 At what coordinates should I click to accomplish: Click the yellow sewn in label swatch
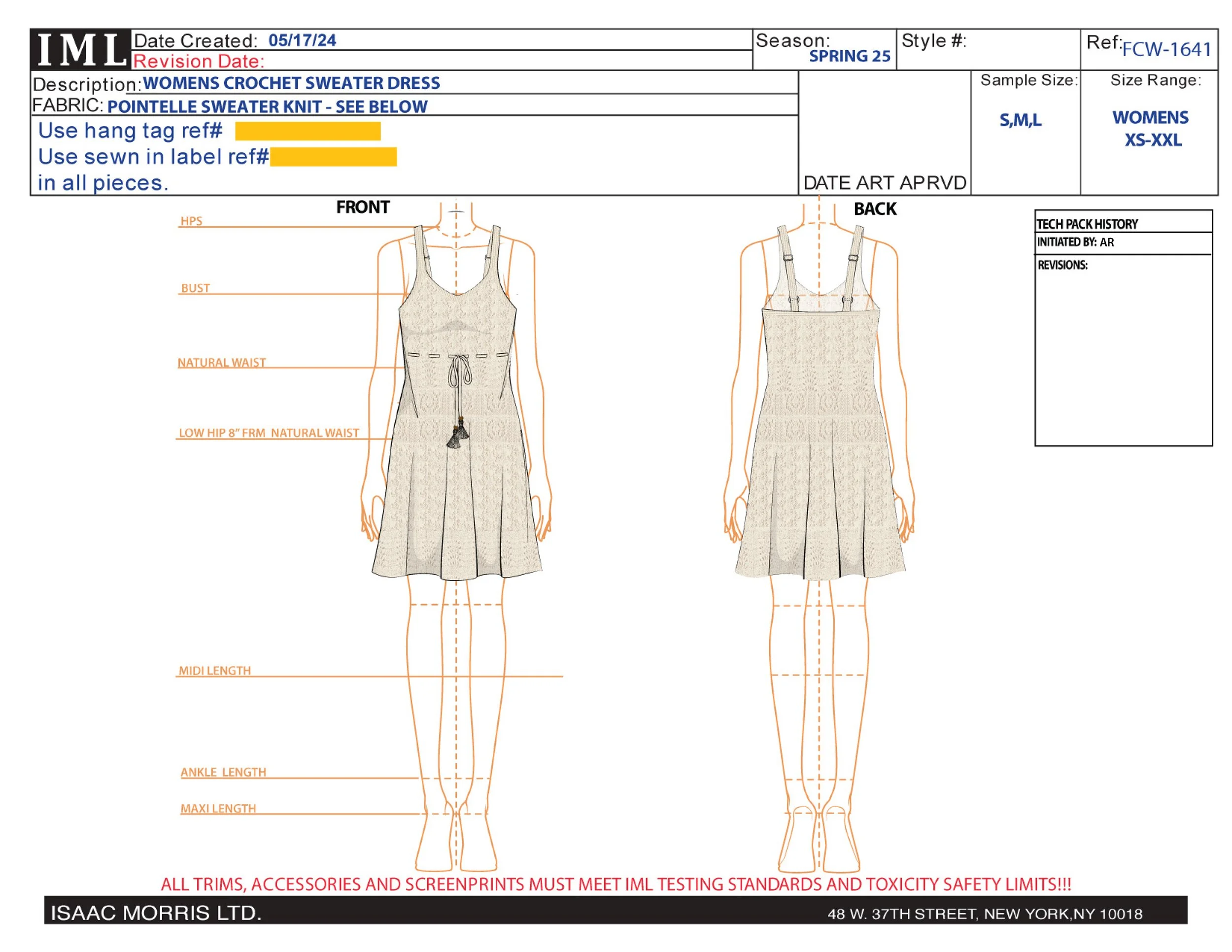[333, 157]
